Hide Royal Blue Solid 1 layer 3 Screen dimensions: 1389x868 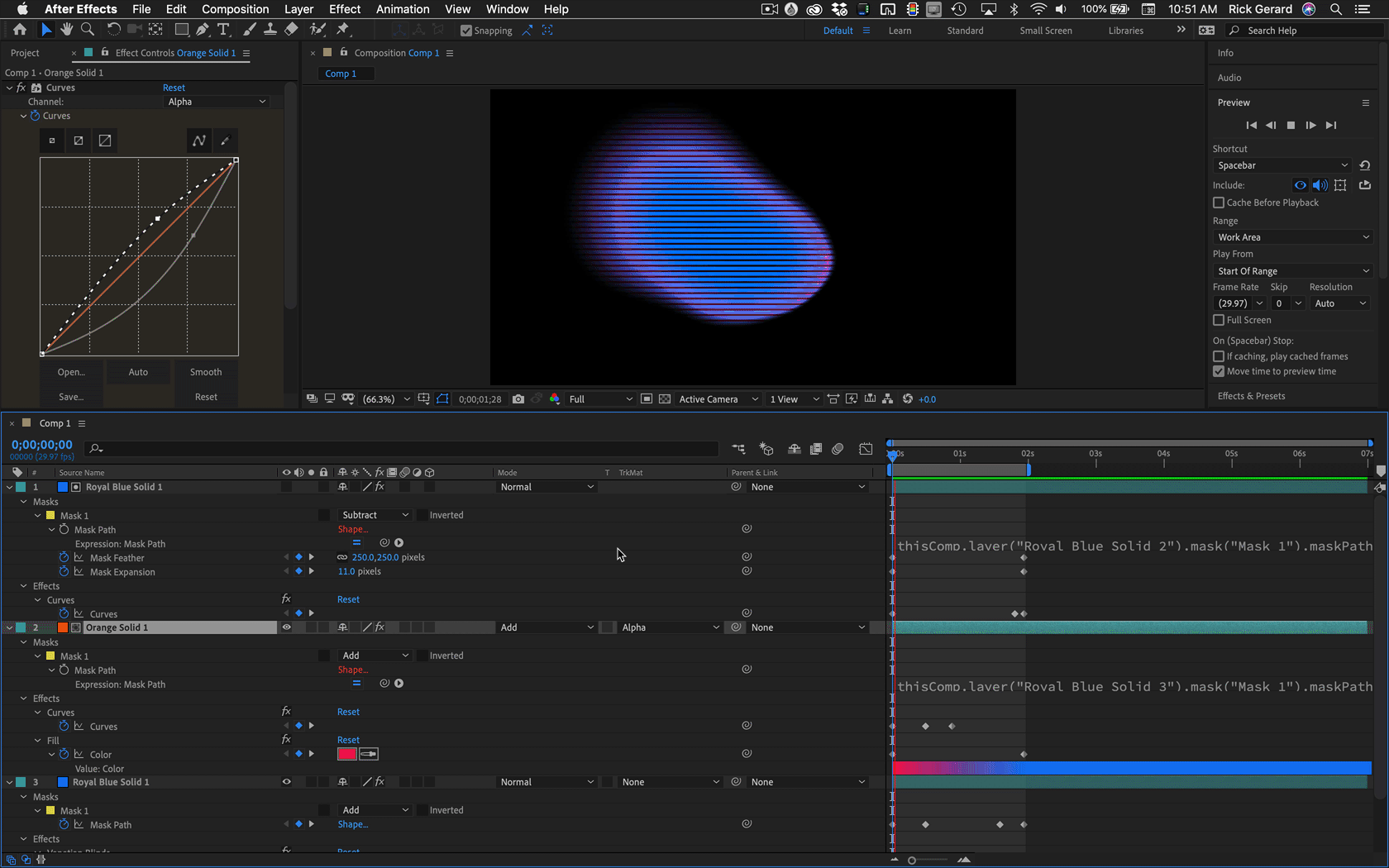(287, 782)
